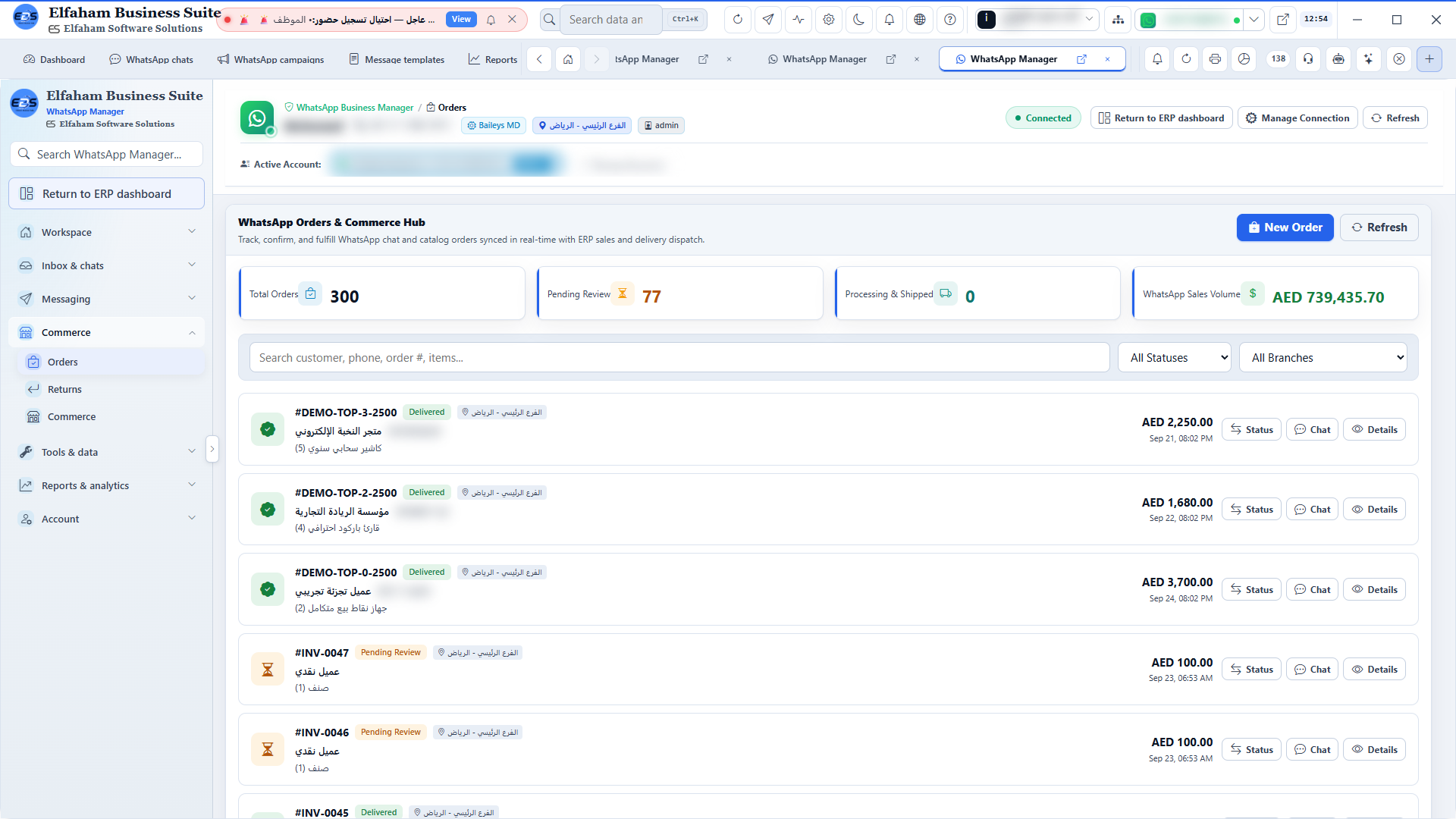Open the help question mark icon
The height and width of the screenshot is (819, 1456).
click(x=950, y=20)
